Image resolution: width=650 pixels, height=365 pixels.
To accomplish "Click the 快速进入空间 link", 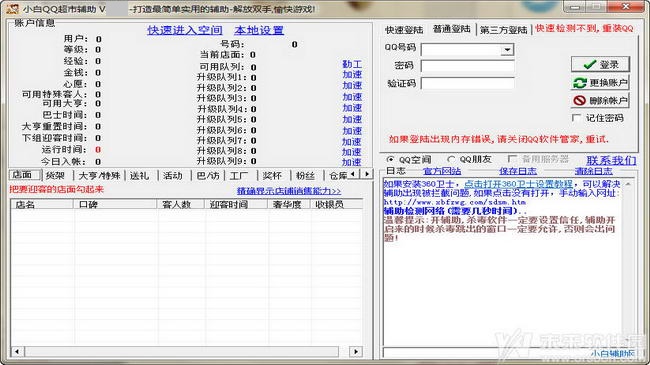I will (185, 30).
